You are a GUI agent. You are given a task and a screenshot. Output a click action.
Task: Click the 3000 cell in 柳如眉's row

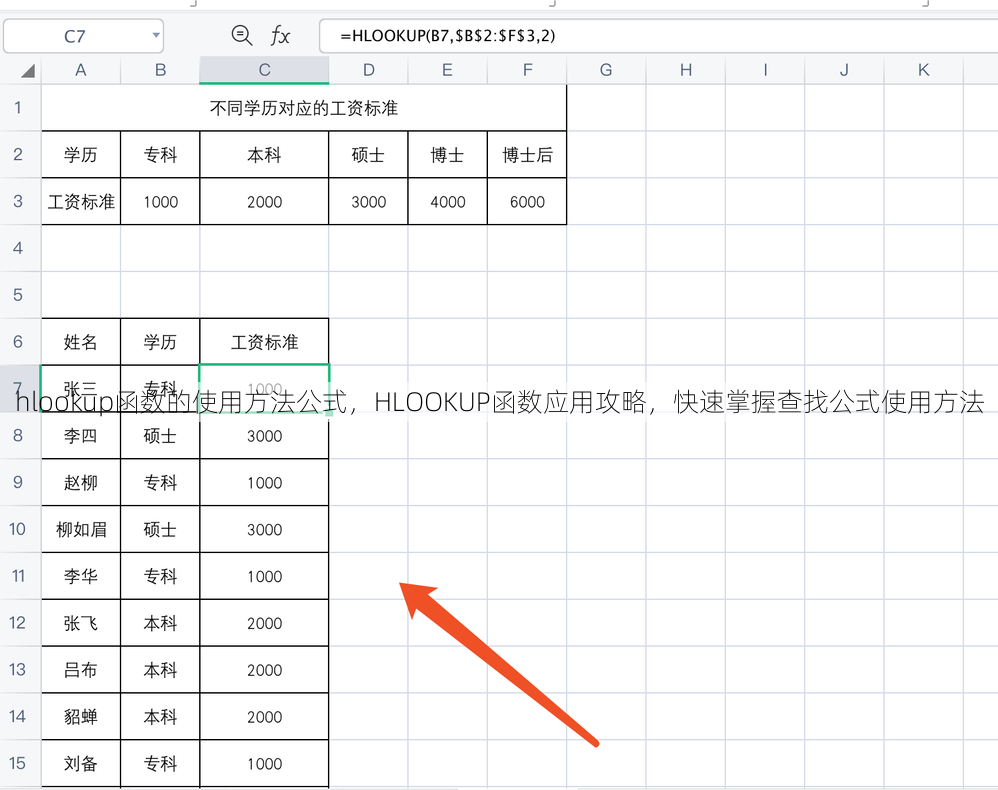tap(264, 529)
